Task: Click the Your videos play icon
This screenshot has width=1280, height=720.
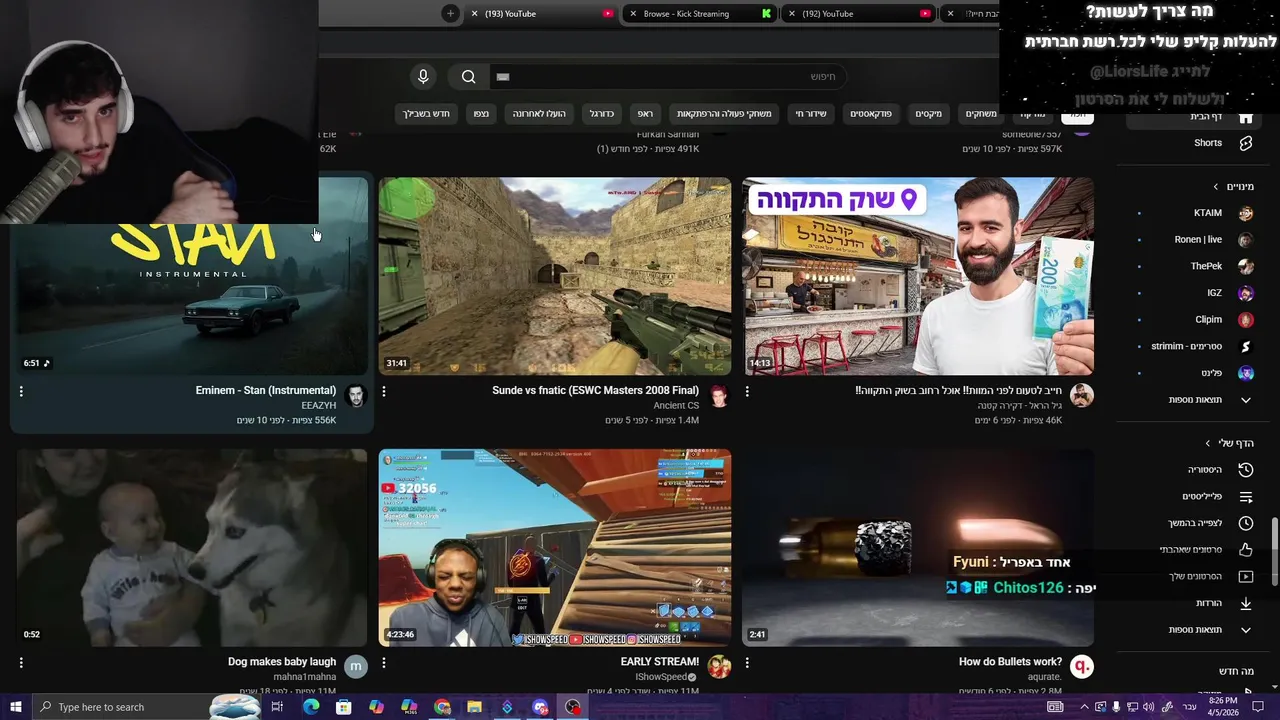Action: 1245,576
